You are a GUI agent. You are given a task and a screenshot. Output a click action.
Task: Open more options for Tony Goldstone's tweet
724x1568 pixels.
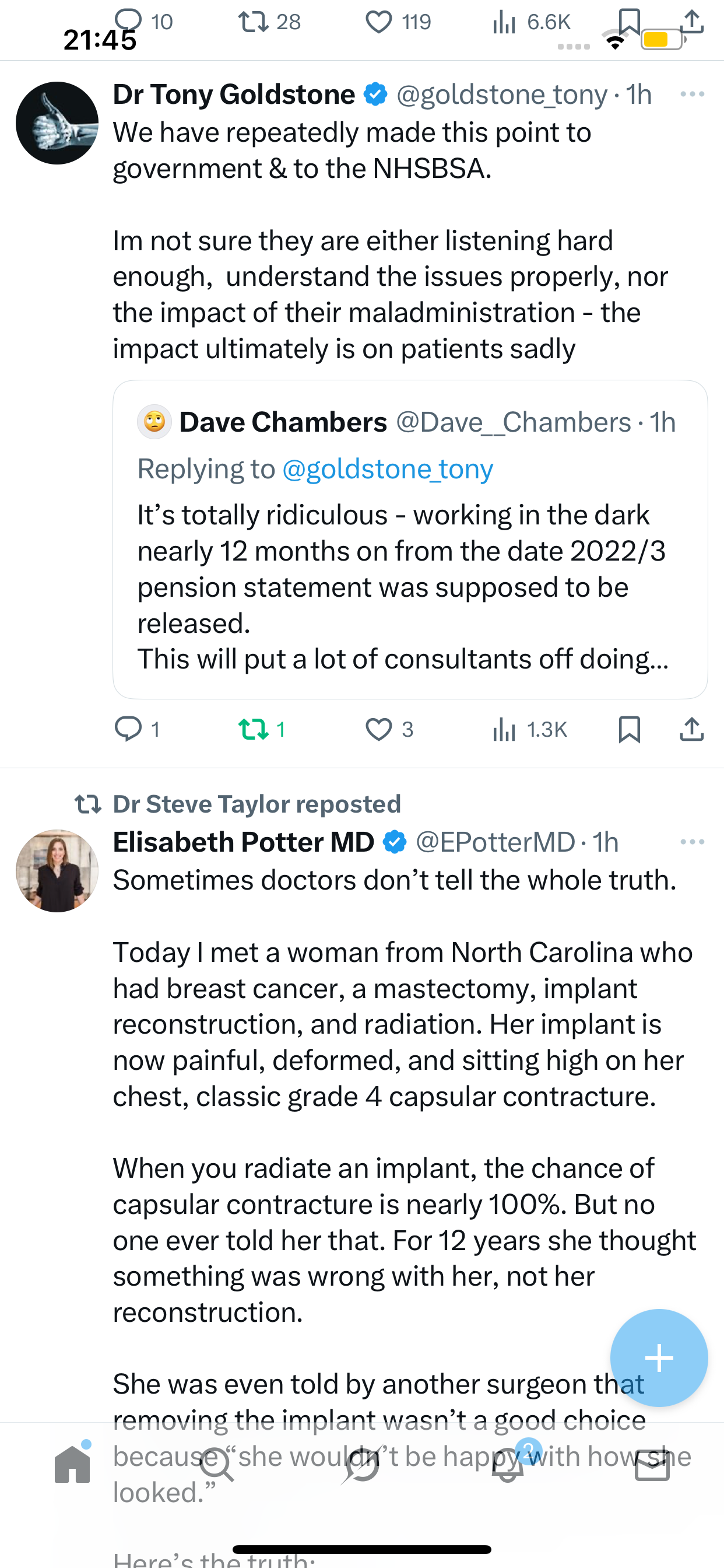coord(692,94)
